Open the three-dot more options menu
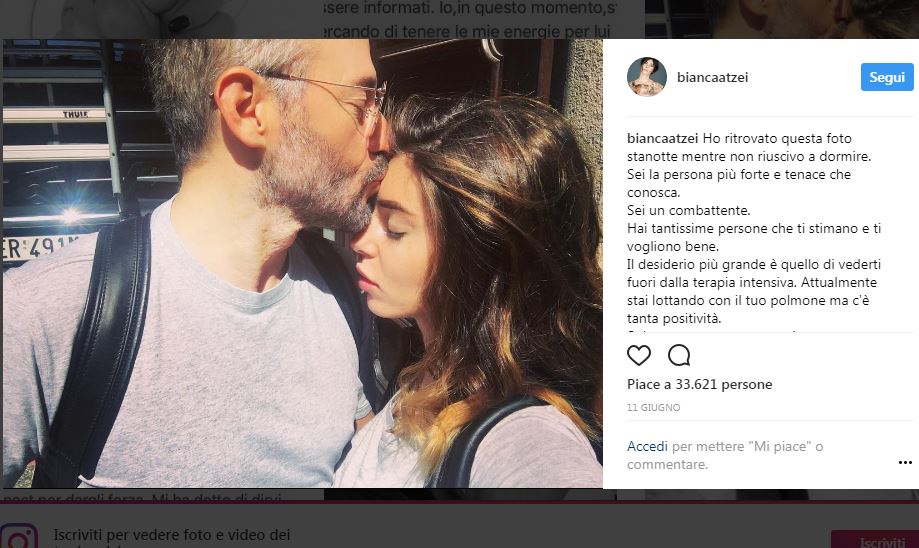The image size is (919, 548). click(905, 463)
